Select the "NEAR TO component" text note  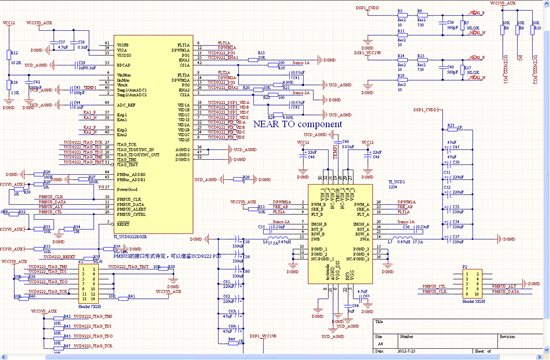click(x=297, y=124)
